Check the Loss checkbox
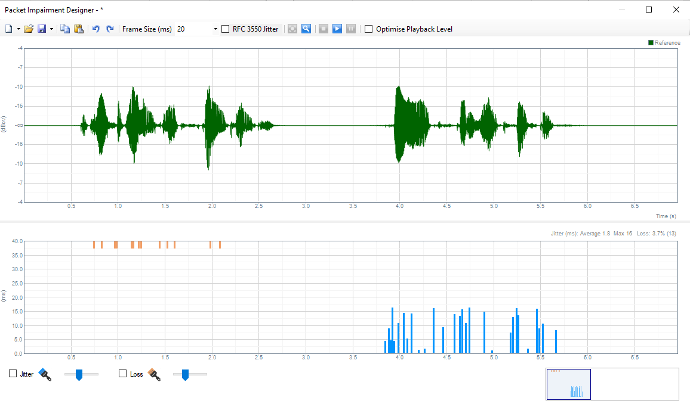 point(123,374)
